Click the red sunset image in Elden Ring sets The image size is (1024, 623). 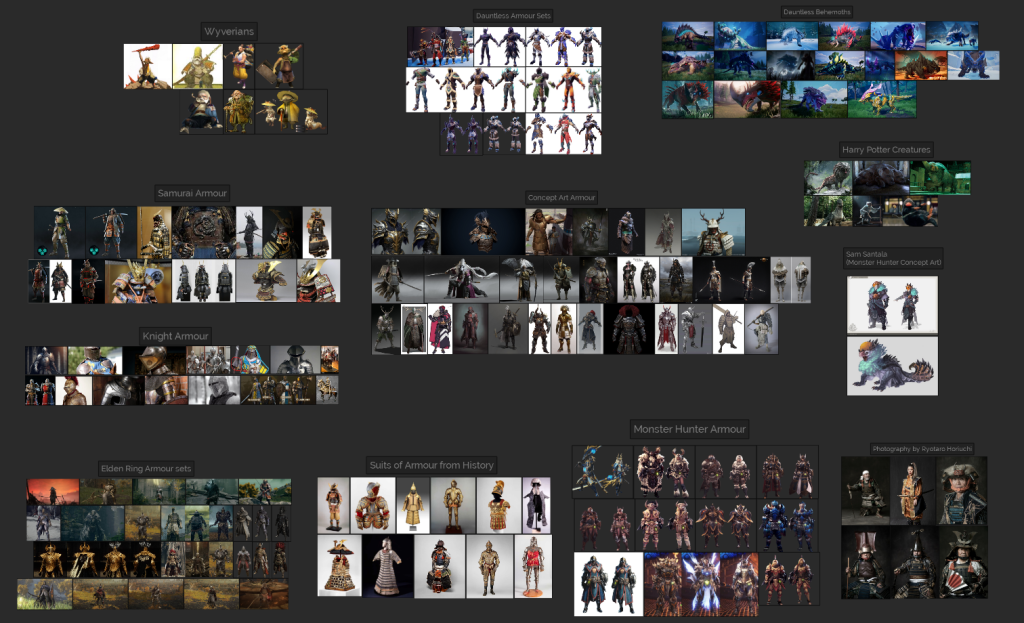pyautogui.click(x=53, y=492)
